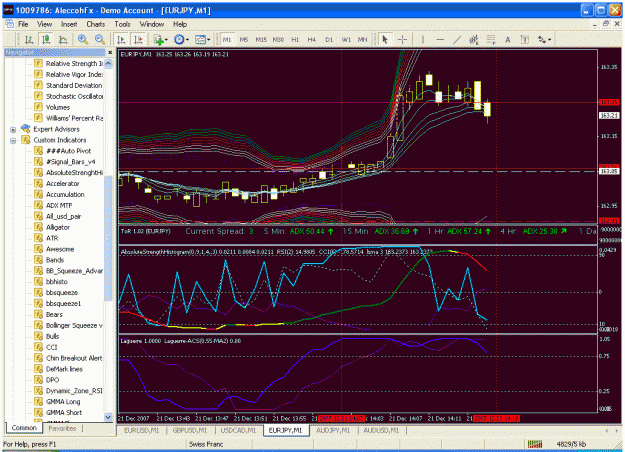The height and width of the screenshot is (452, 625).
Task: Open the Common tab in Navigator
Action: [24, 428]
